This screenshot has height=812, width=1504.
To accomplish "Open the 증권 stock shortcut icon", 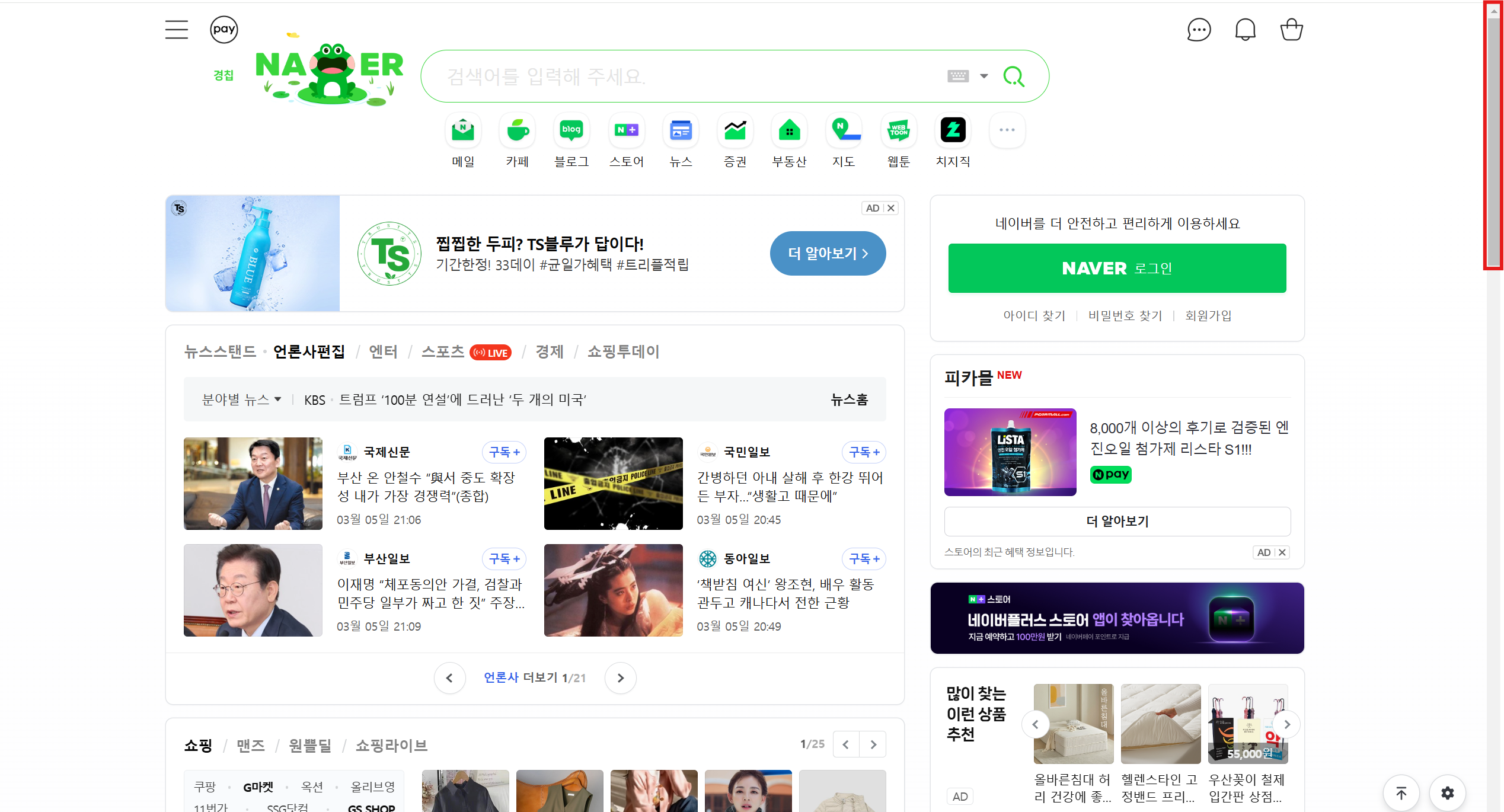I will (735, 130).
